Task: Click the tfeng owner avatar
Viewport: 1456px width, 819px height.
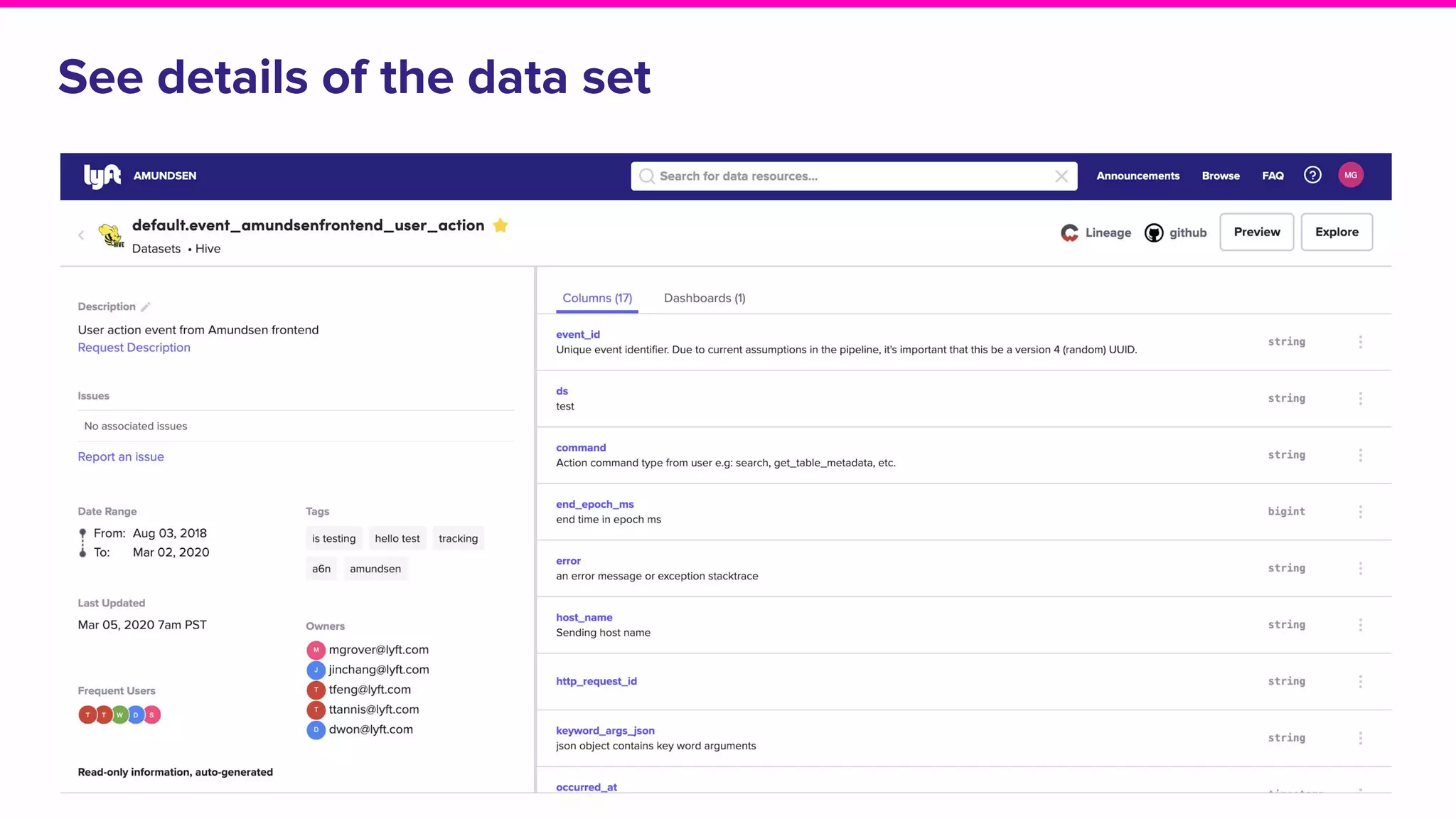Action: pyautogui.click(x=316, y=690)
